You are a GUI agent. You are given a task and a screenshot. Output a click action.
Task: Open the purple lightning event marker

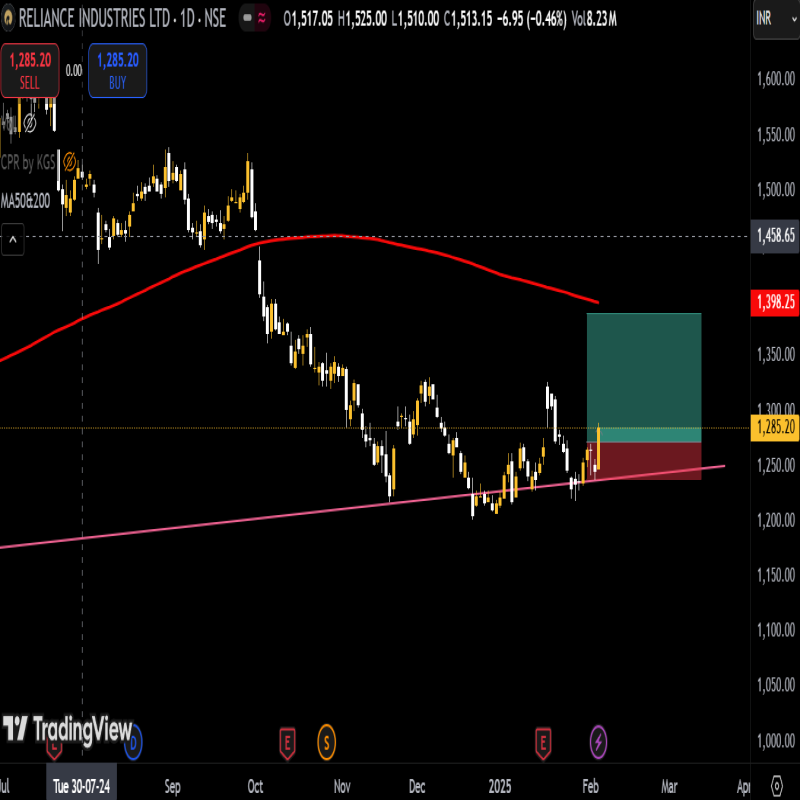click(x=598, y=742)
